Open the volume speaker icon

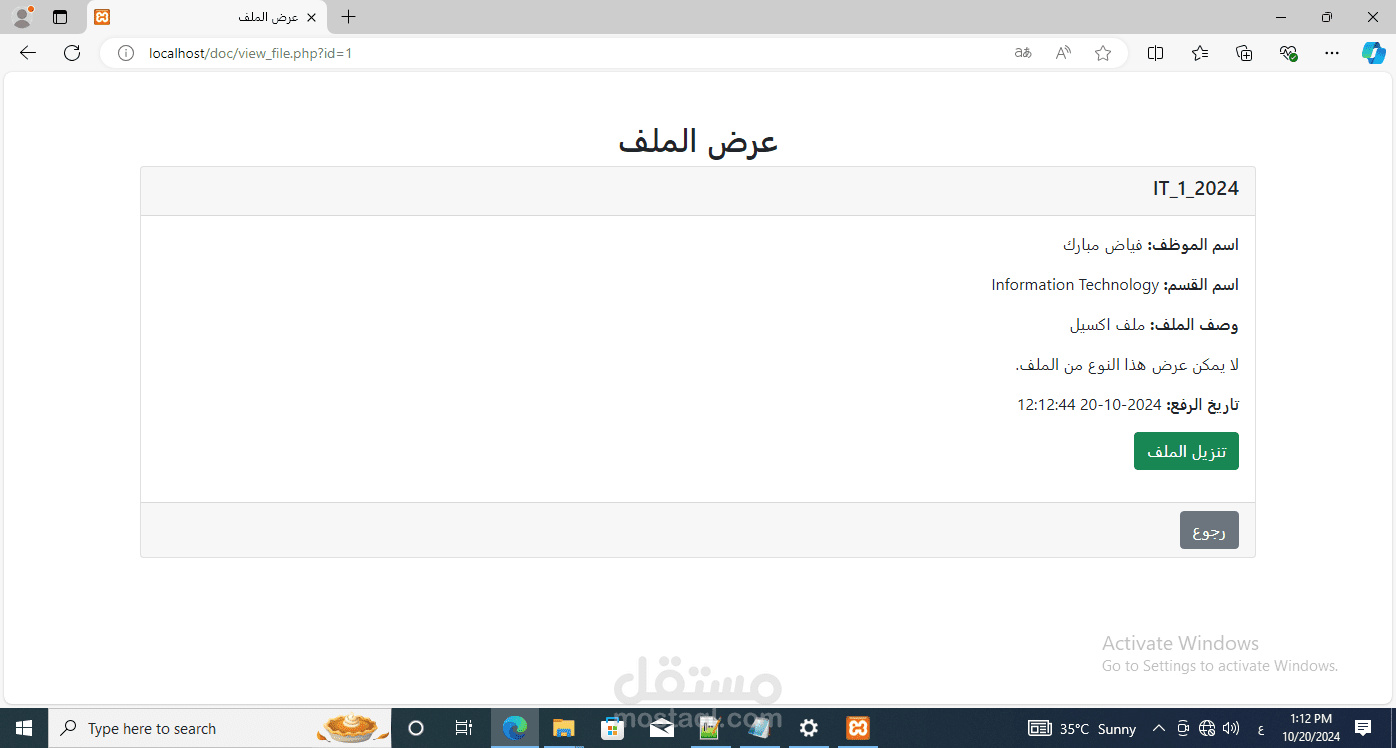1230,728
